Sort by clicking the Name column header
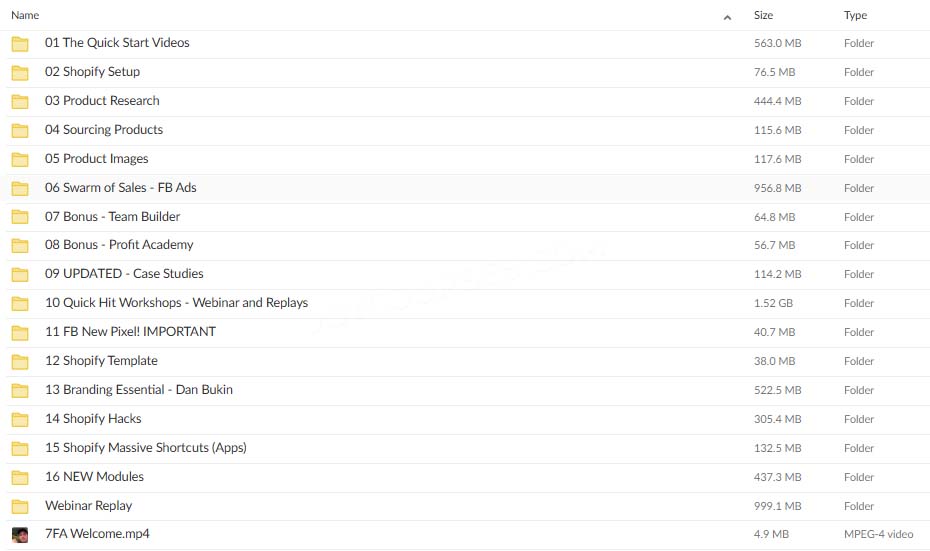930x551 pixels. 25,15
